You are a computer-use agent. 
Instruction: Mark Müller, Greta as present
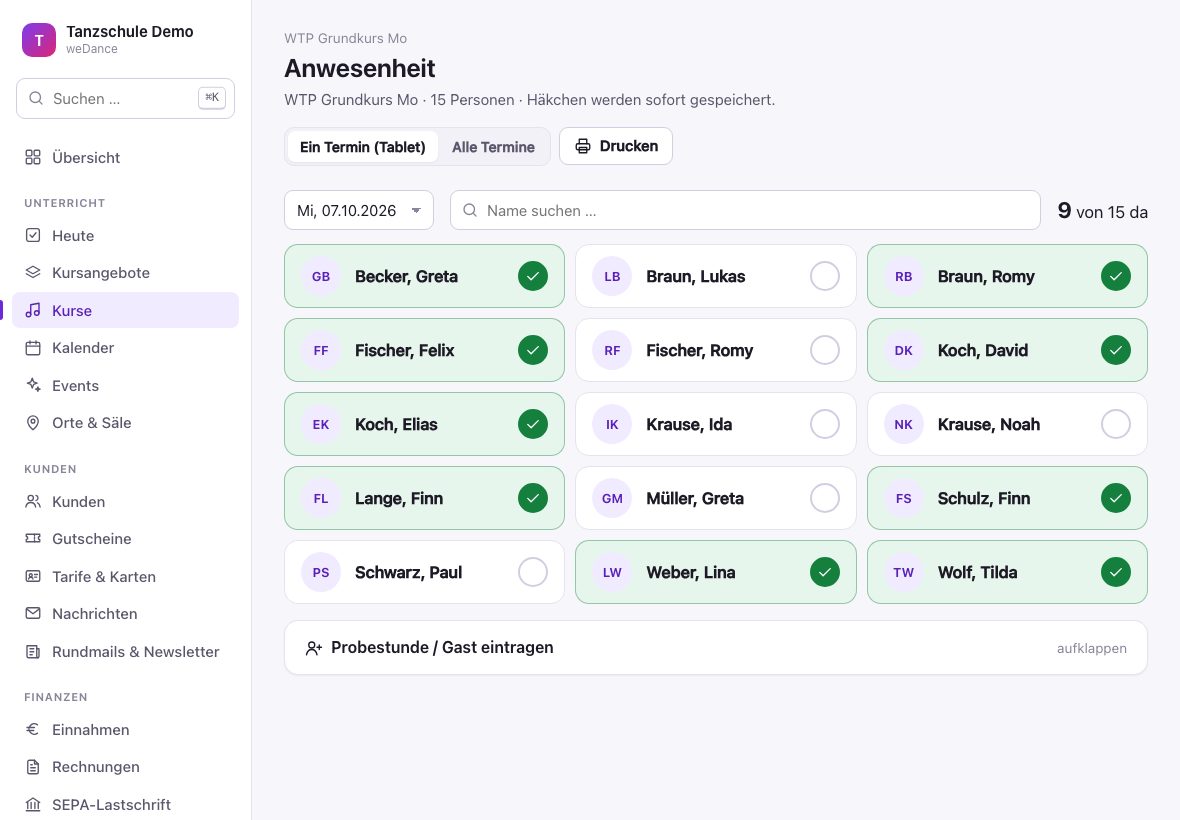click(x=825, y=498)
